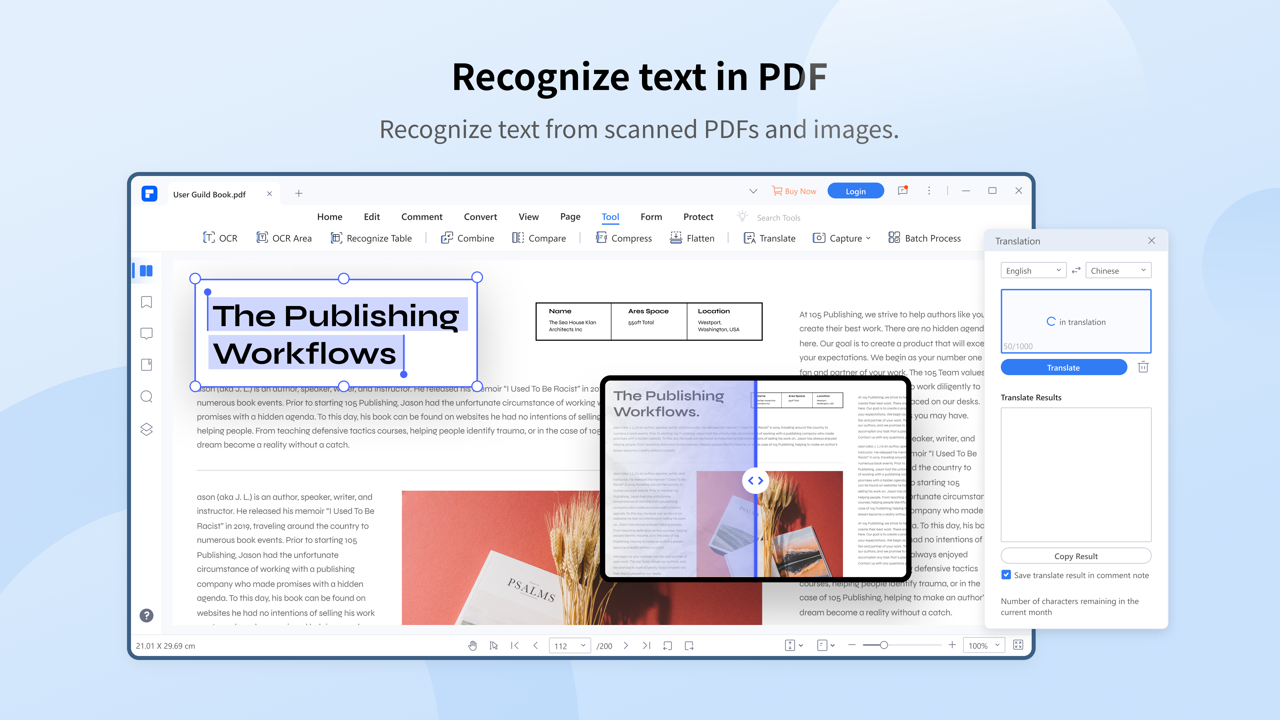Viewport: 1280px width, 720px height.
Task: Choose the select cursor tool
Action: click(494, 646)
